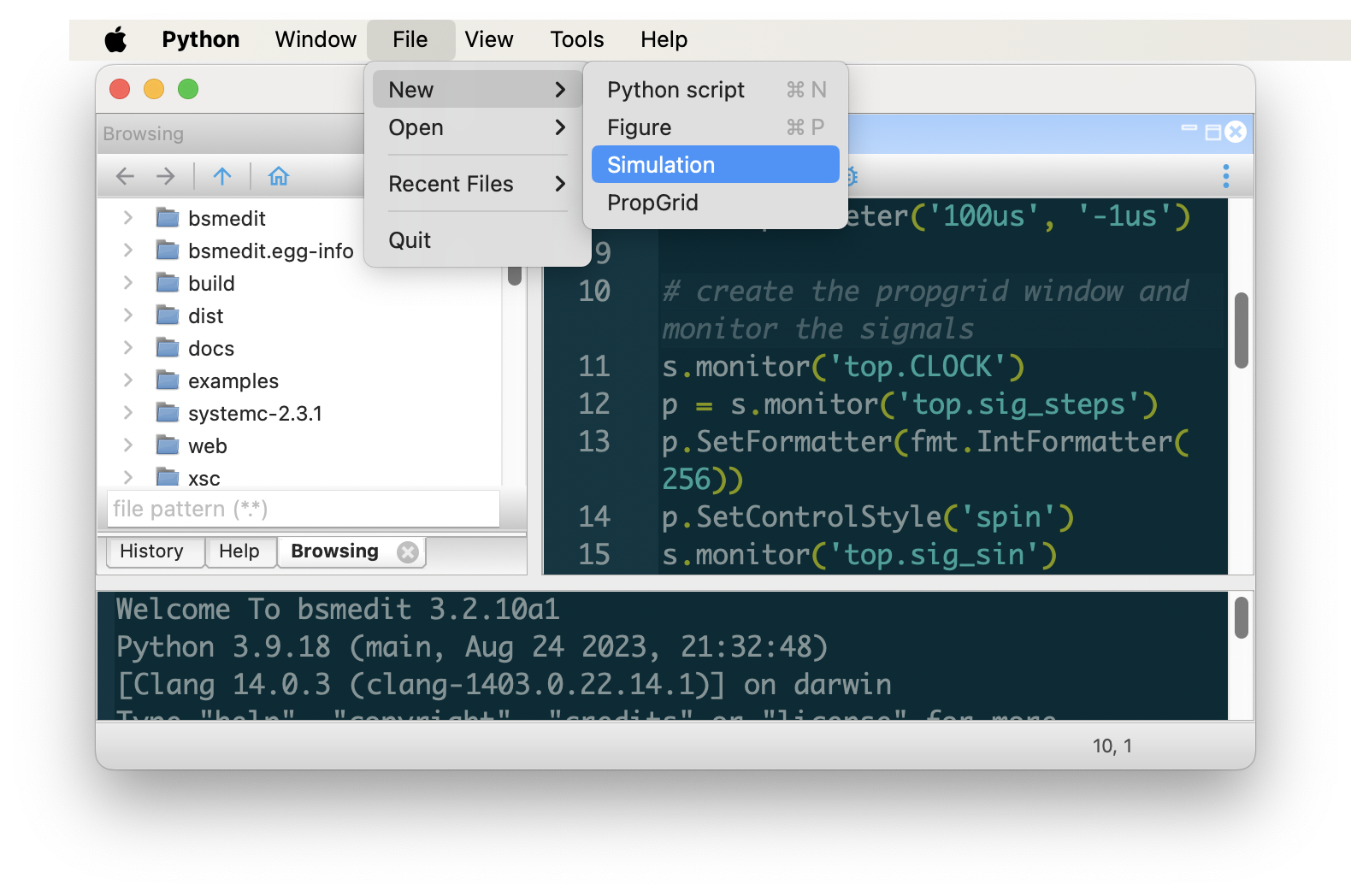Create a new Figure

716,127
